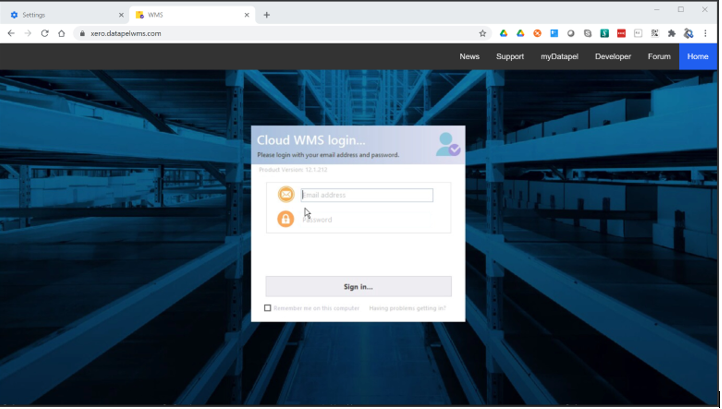The image size is (722, 409).
Task: Open the red rectangular extension icon
Action: click(x=621, y=33)
